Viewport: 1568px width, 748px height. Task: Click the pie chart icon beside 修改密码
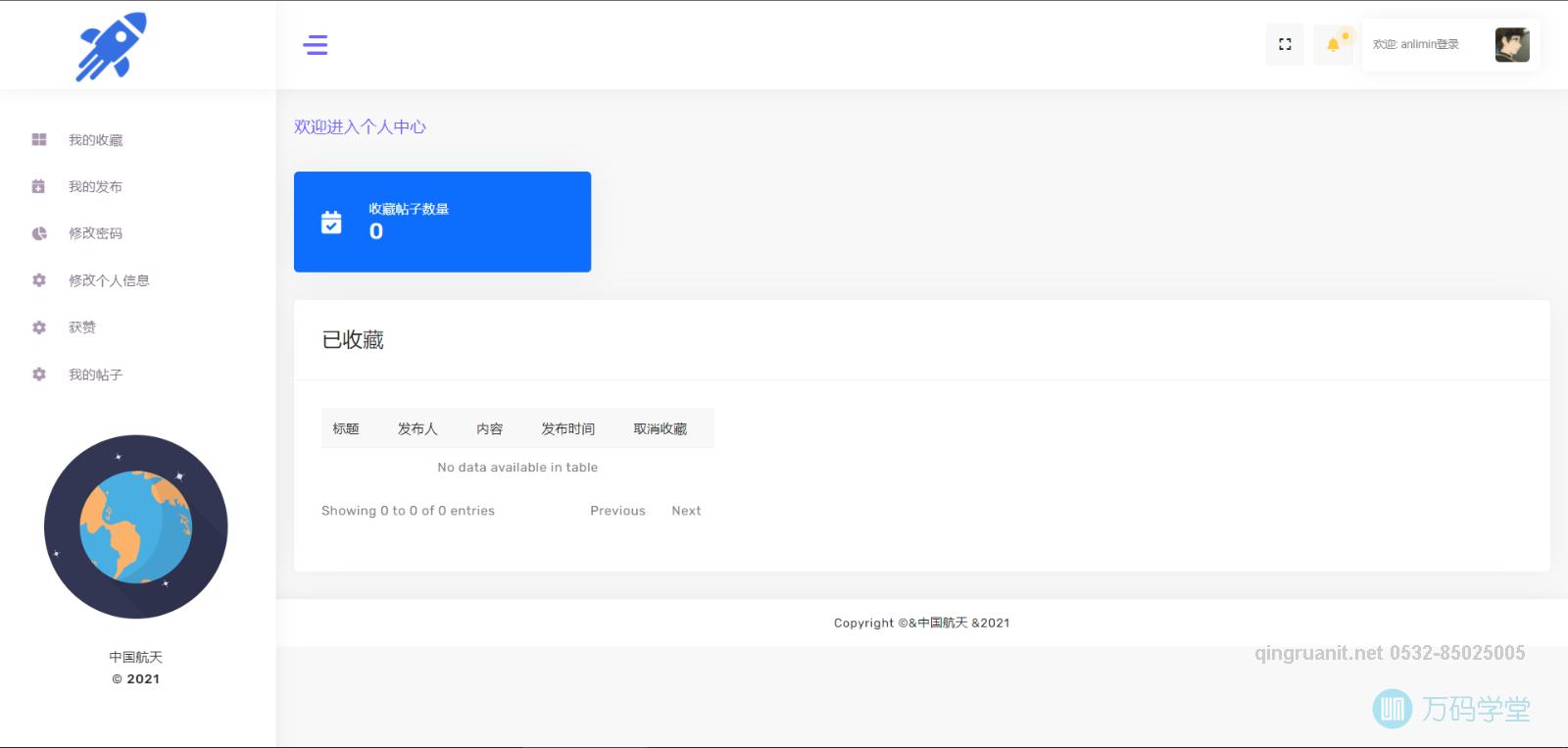point(39,233)
